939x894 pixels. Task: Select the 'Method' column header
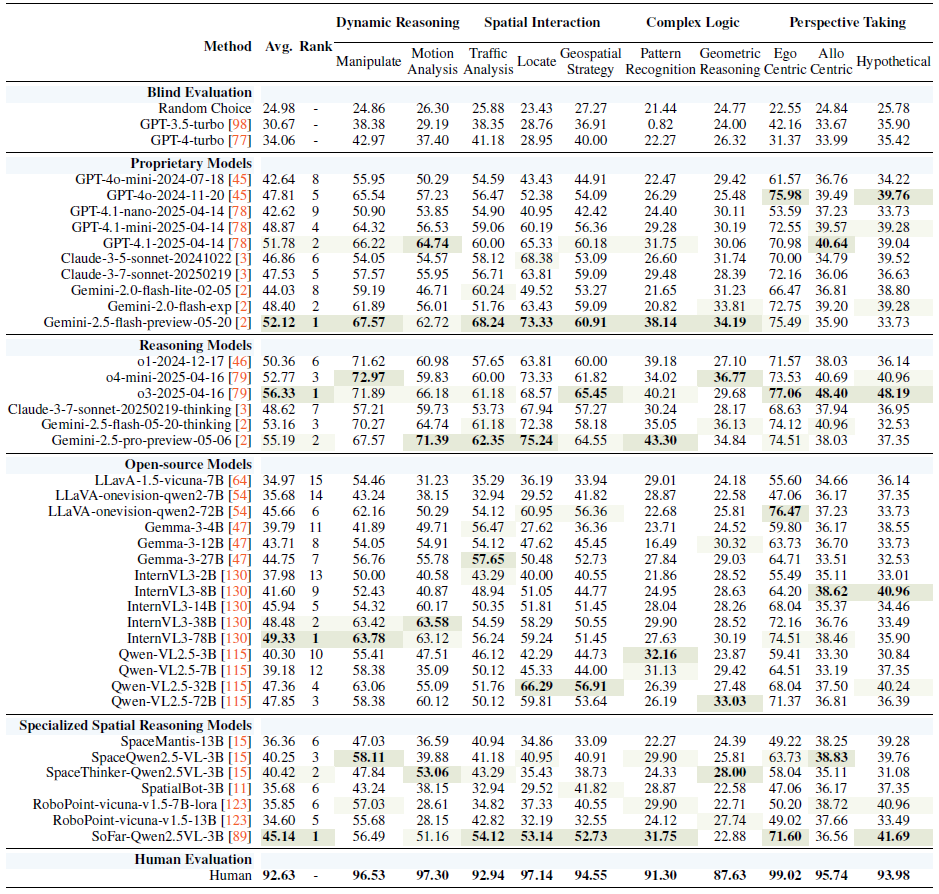tap(228, 47)
